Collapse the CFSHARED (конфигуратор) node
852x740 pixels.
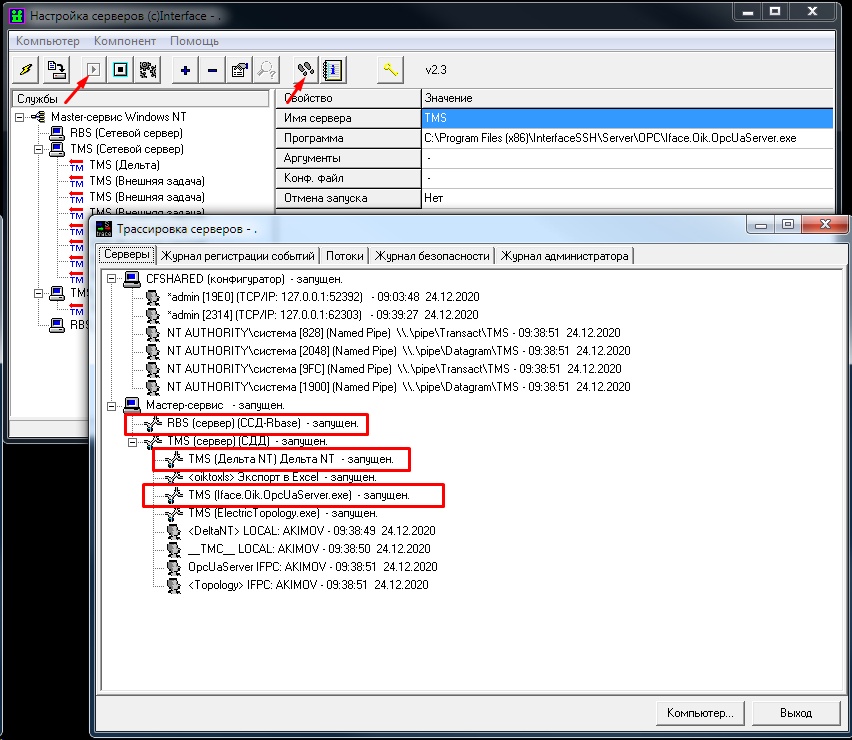pos(112,279)
